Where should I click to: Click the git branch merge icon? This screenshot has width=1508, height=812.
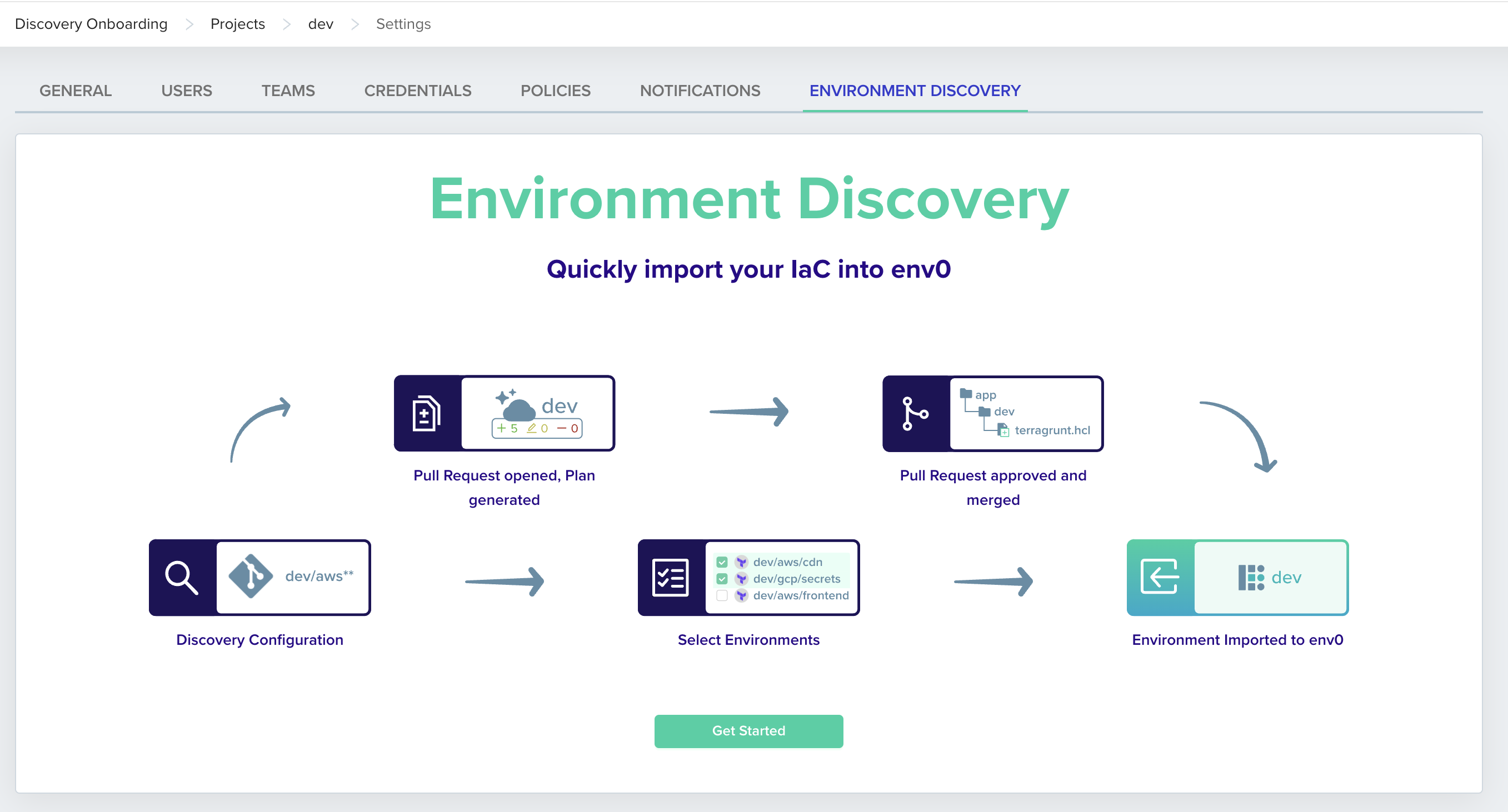915,414
